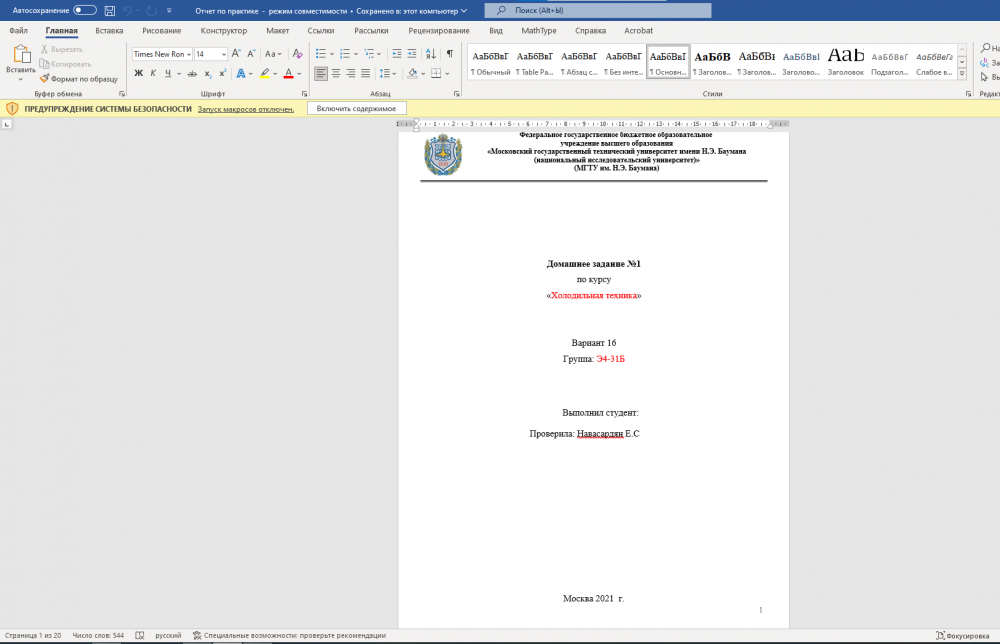The image size is (1000, 644).
Task: Click the borders icon
Action: tap(436, 73)
